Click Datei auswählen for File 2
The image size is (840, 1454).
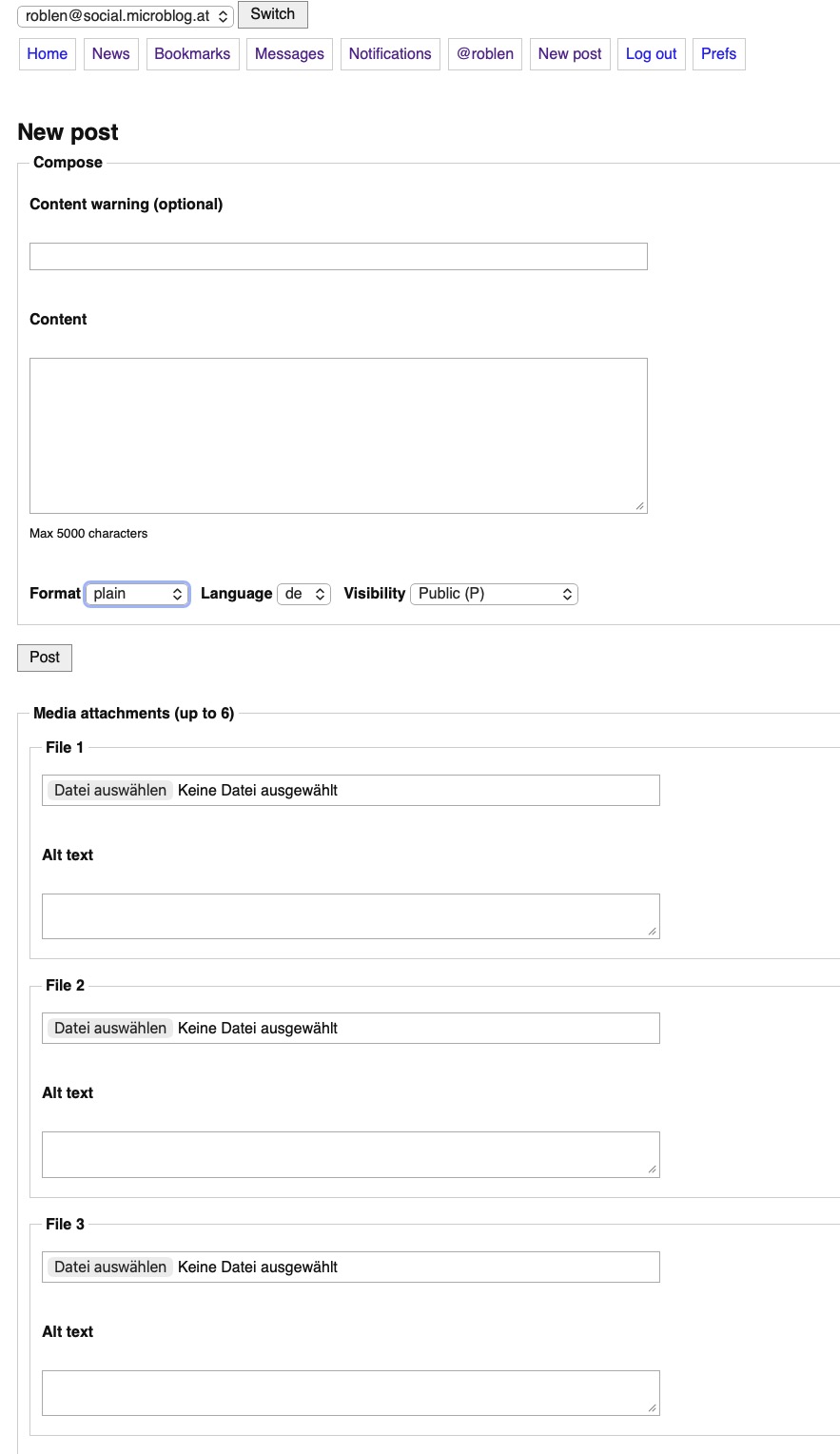(111, 1029)
